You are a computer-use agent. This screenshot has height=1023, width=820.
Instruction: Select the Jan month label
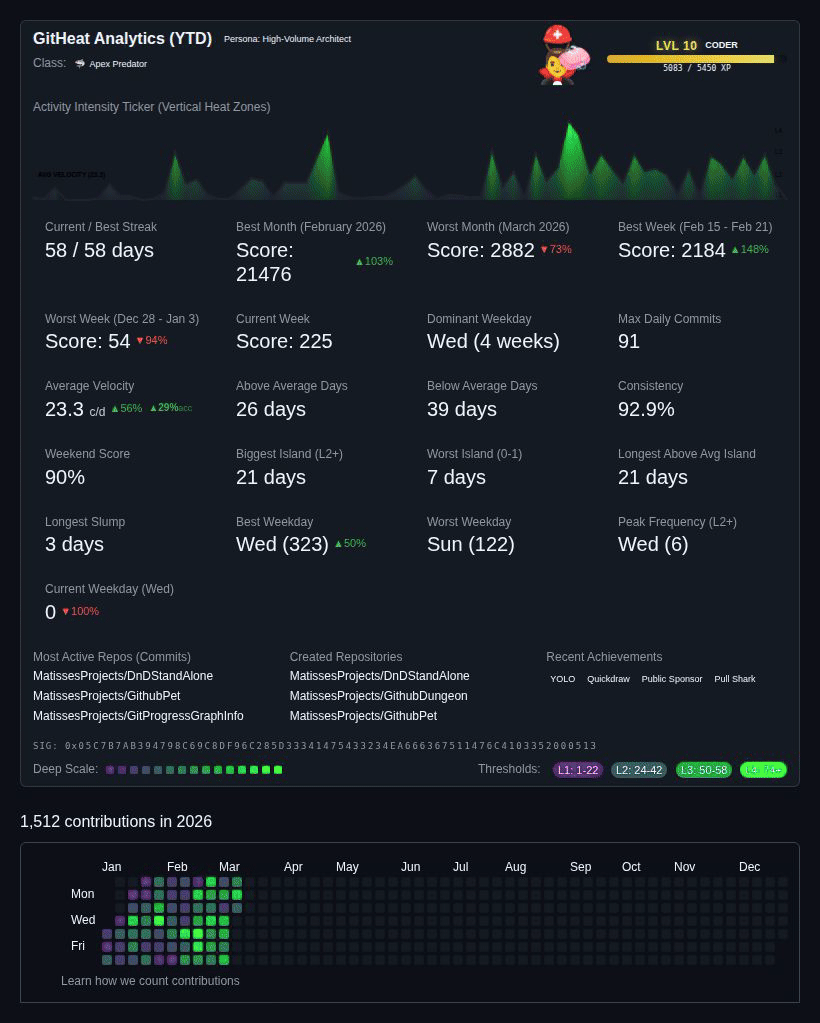pyautogui.click(x=111, y=867)
